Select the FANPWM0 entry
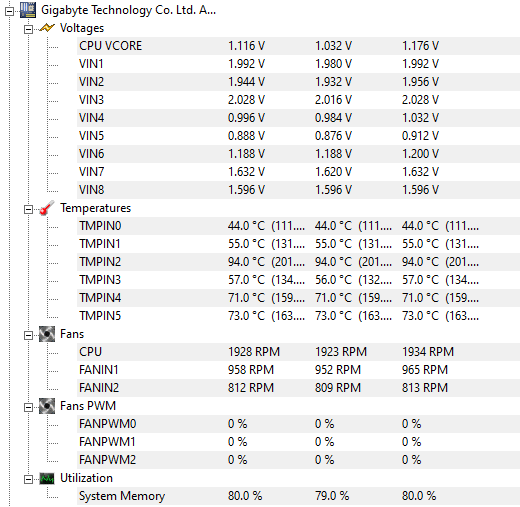The height and width of the screenshot is (507, 520). (298, 424)
